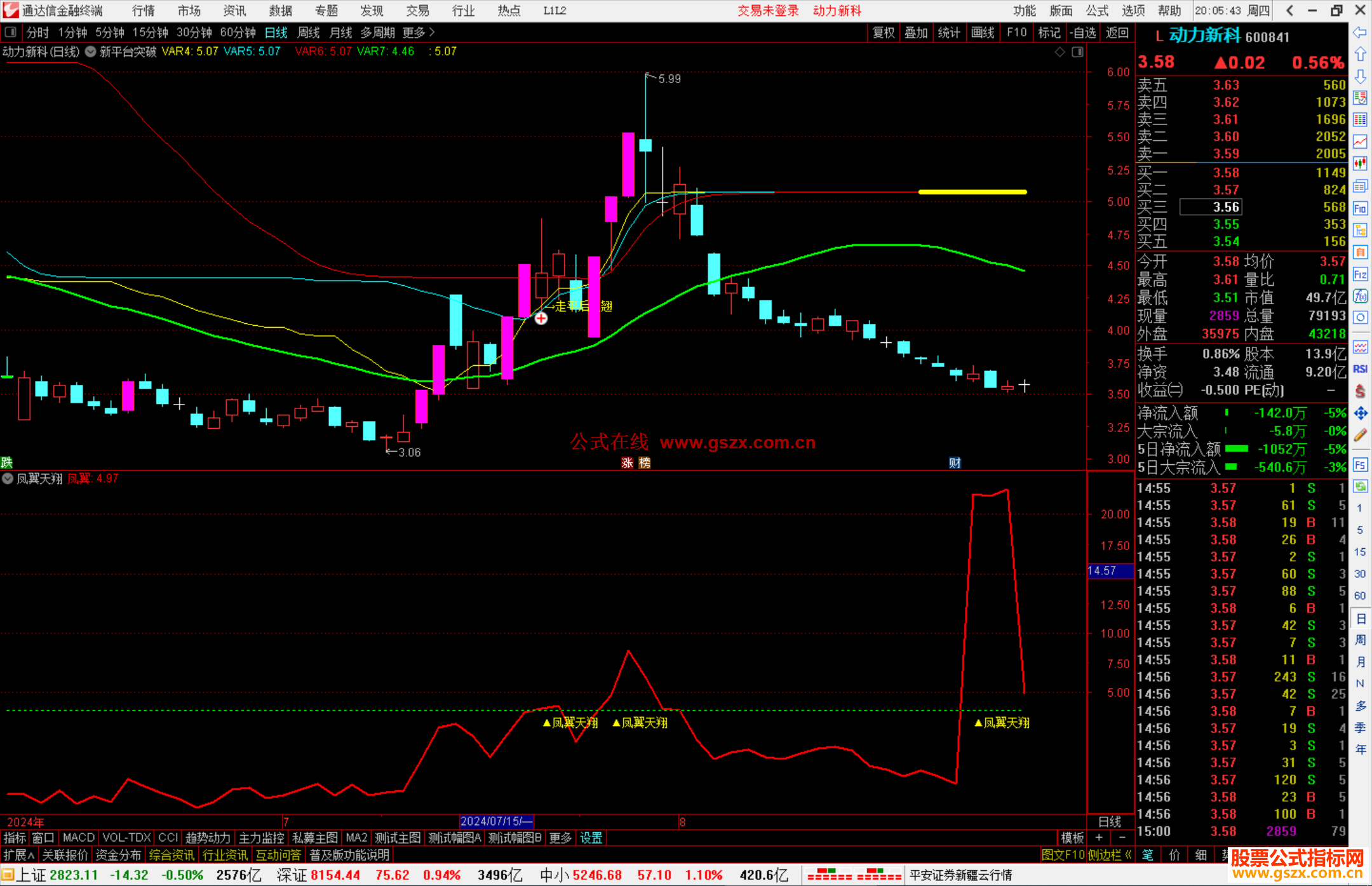1372x886 pixels.
Task: Open the F10 company info sidebar icon
Action: pyautogui.click(x=1360, y=208)
